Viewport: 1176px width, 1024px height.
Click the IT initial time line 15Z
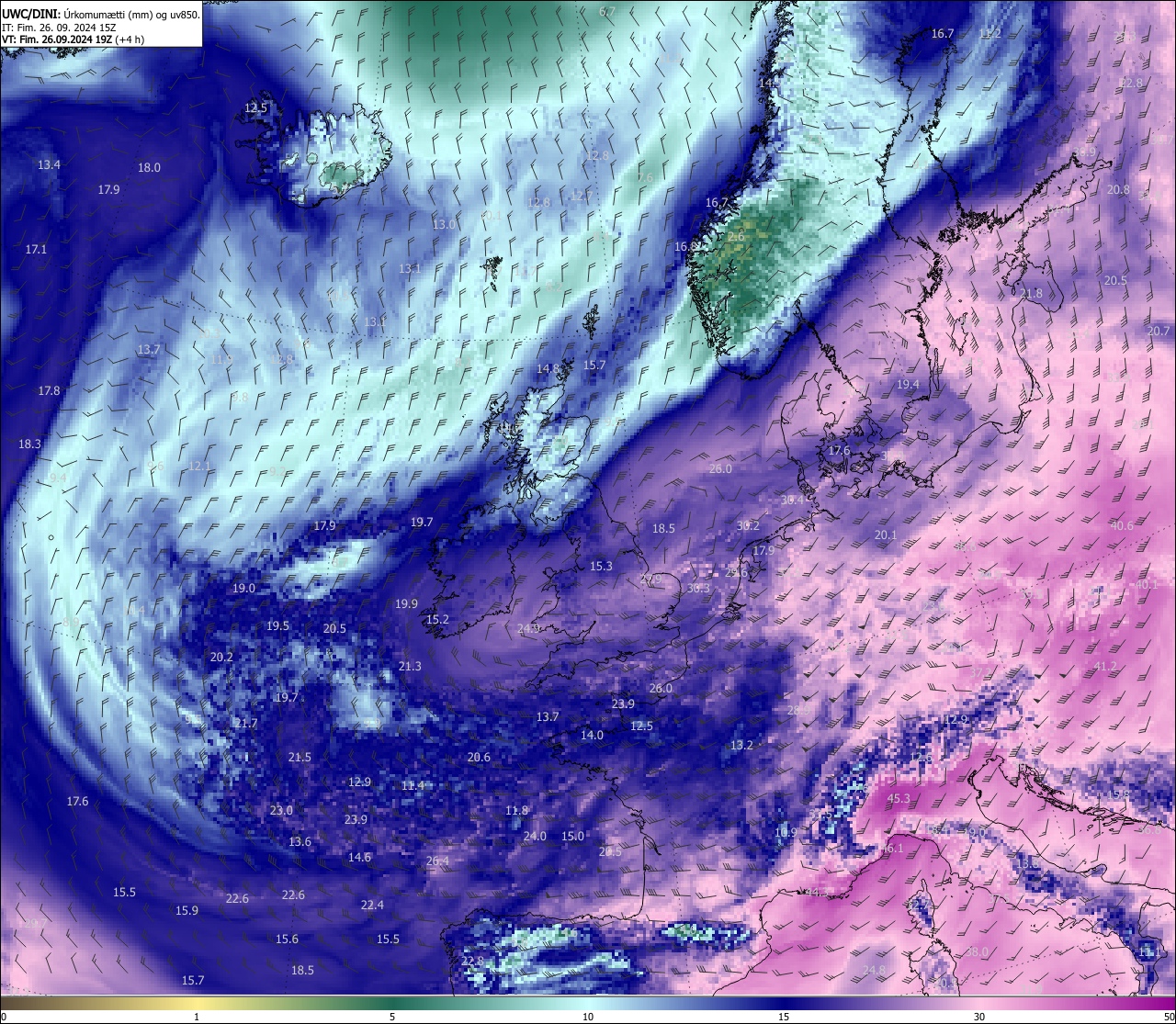pos(59,28)
